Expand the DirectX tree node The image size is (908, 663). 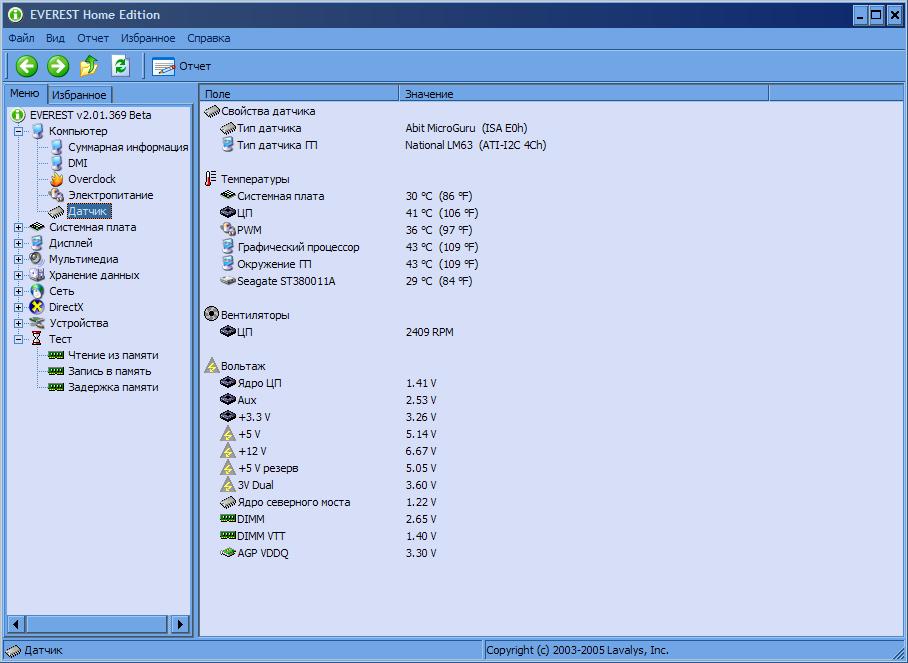pyautogui.click(x=19, y=307)
